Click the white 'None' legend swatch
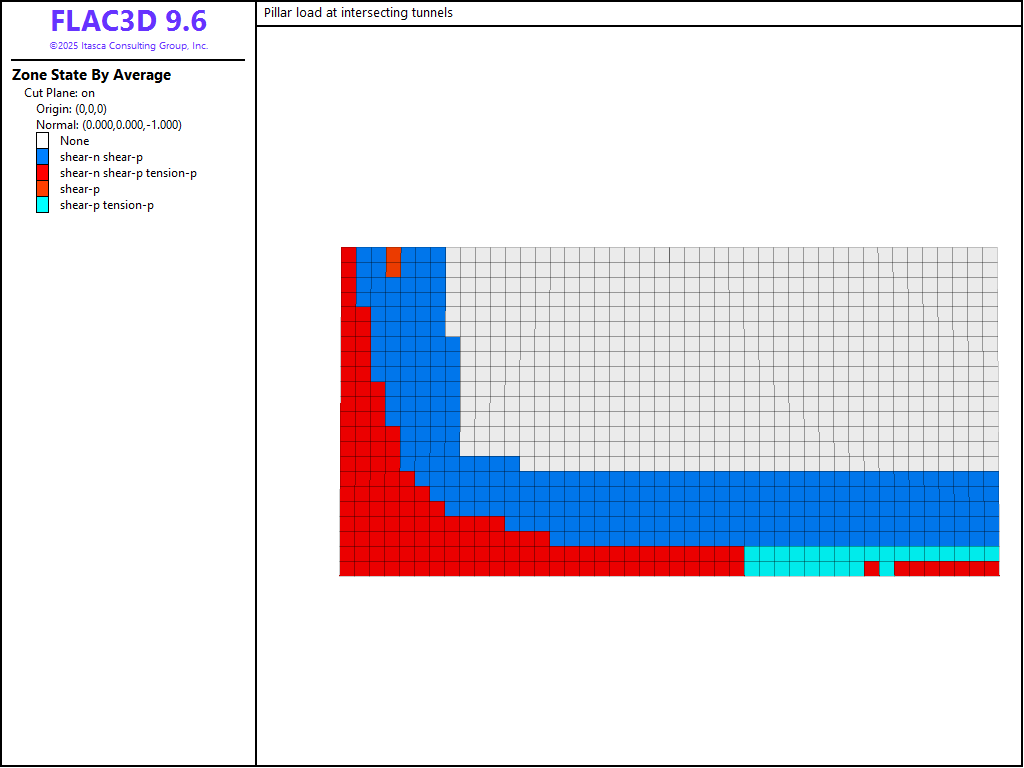Viewport: 1024px width, 768px height. tap(42, 141)
